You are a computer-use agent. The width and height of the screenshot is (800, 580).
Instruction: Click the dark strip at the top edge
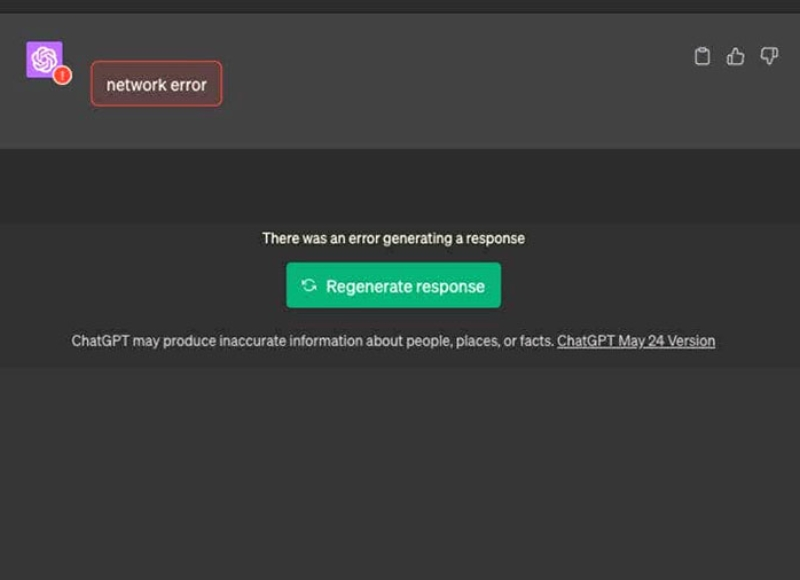[400, 6]
